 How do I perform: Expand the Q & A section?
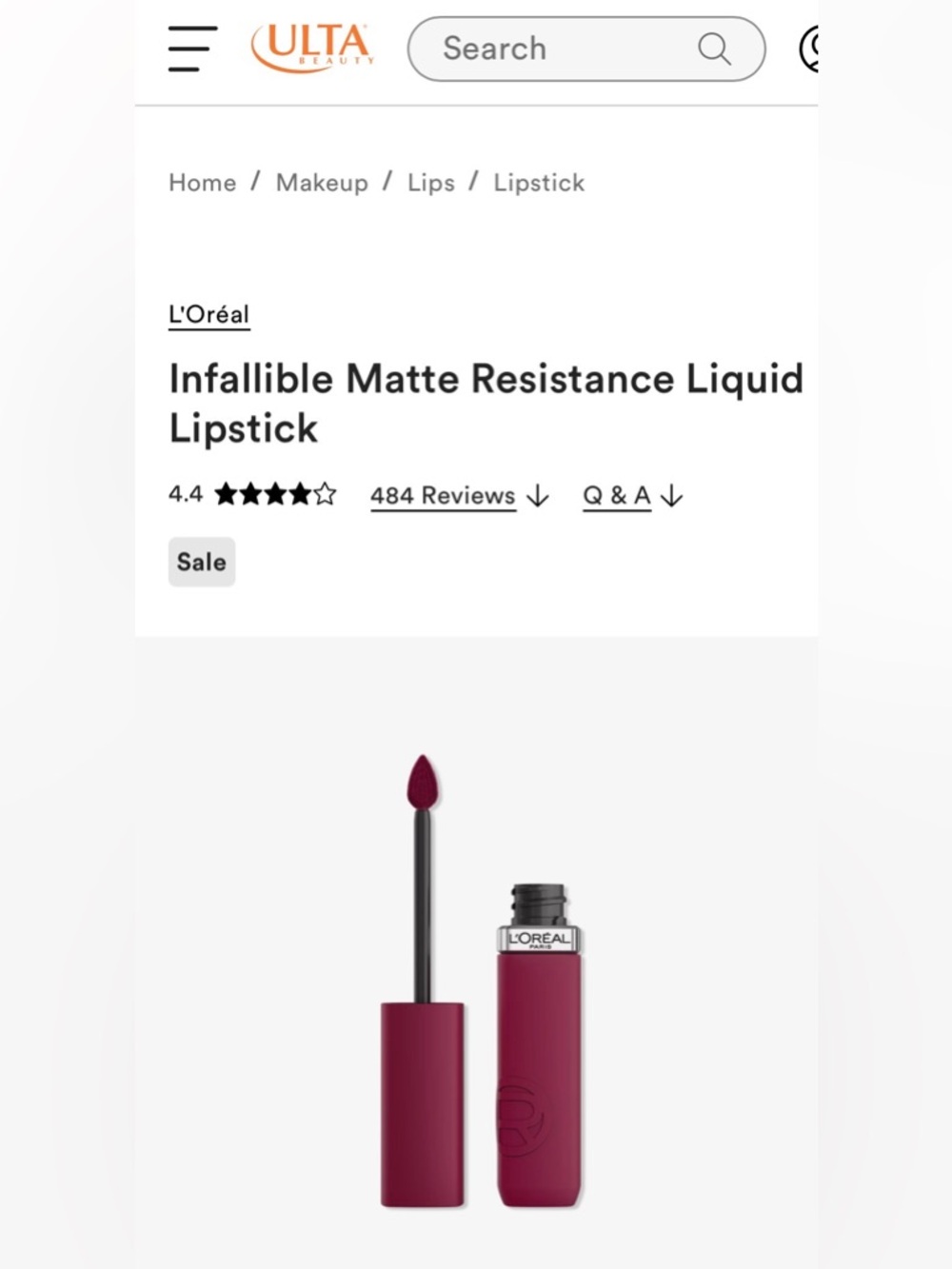pos(616,495)
